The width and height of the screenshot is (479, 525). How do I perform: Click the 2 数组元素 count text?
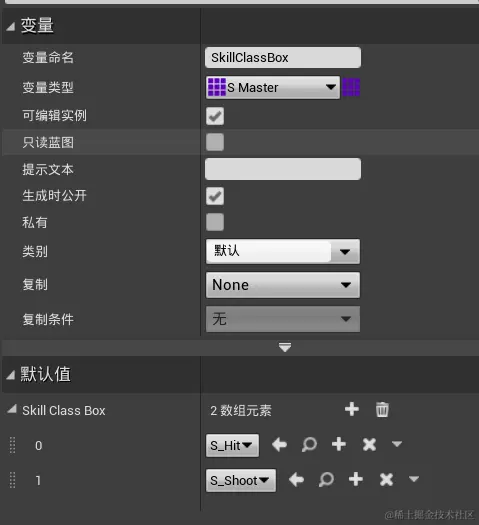241,410
